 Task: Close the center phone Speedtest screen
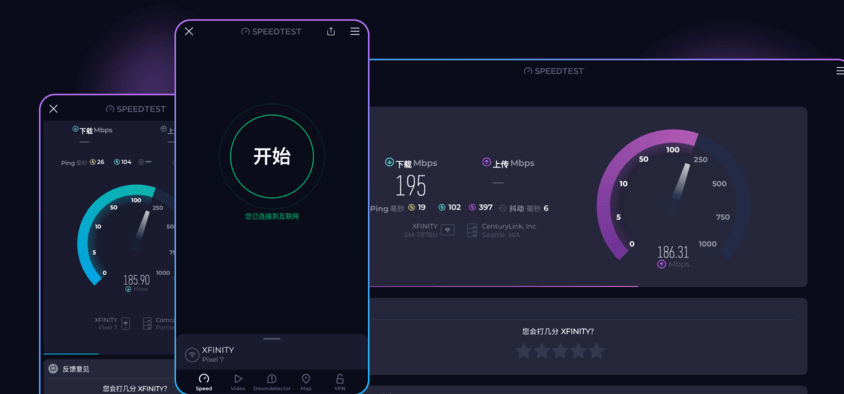189,31
